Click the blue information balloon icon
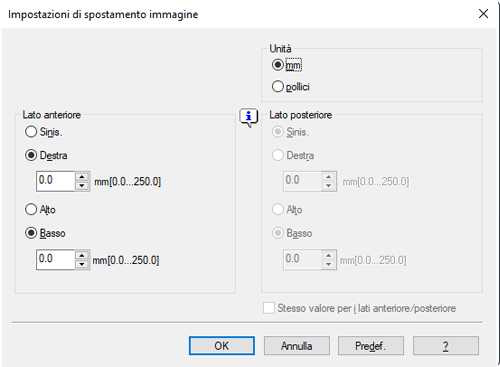This screenshot has height=367, width=500. tap(249, 117)
